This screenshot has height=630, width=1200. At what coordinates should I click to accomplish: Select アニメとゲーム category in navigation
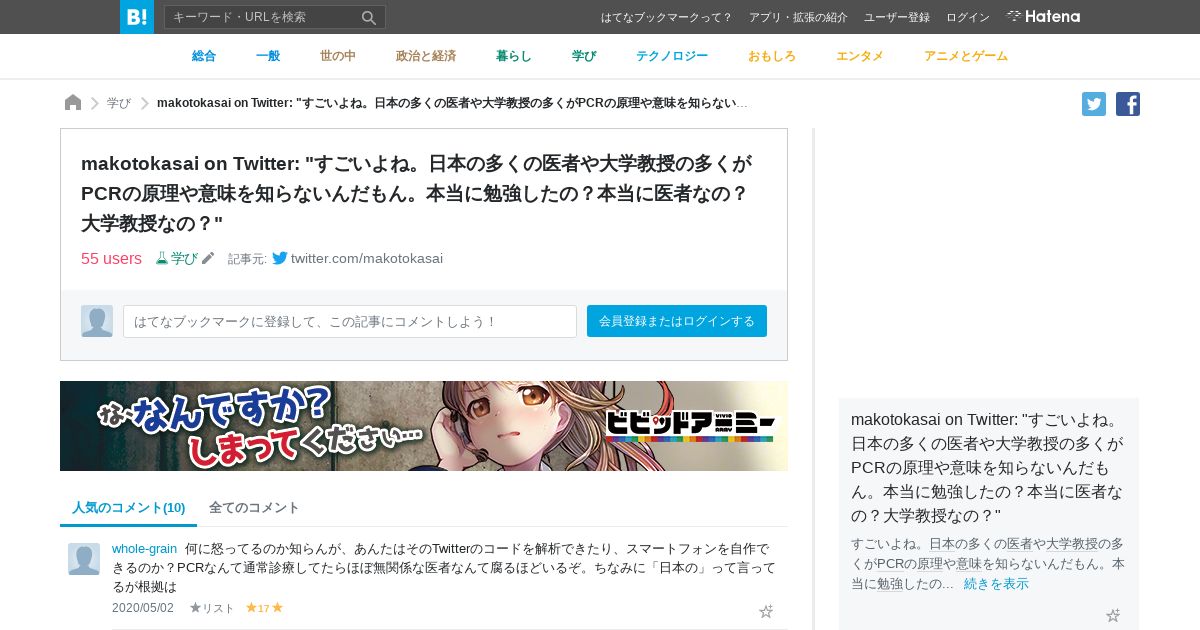coord(966,56)
